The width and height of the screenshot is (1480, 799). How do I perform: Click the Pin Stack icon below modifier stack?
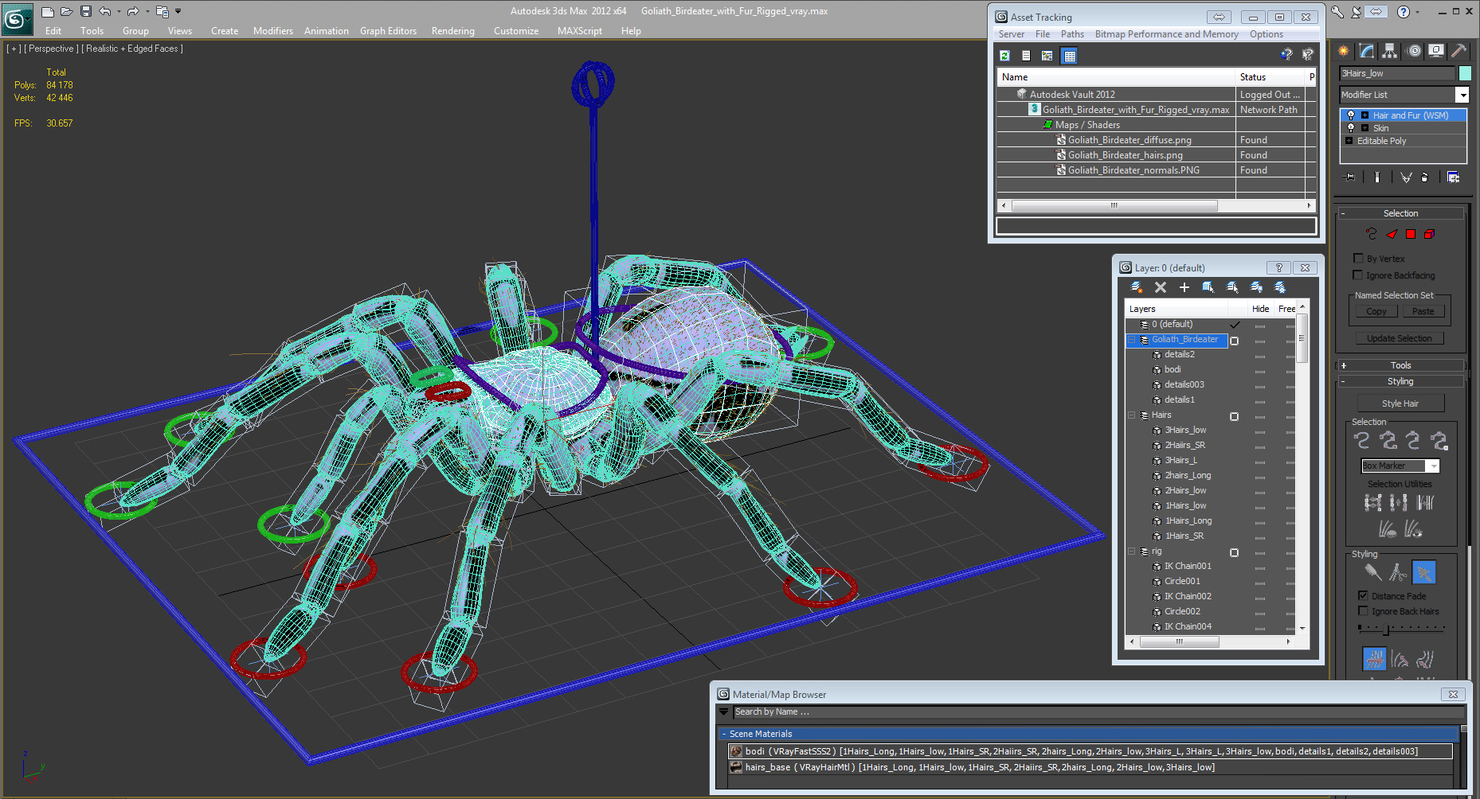[1350, 177]
